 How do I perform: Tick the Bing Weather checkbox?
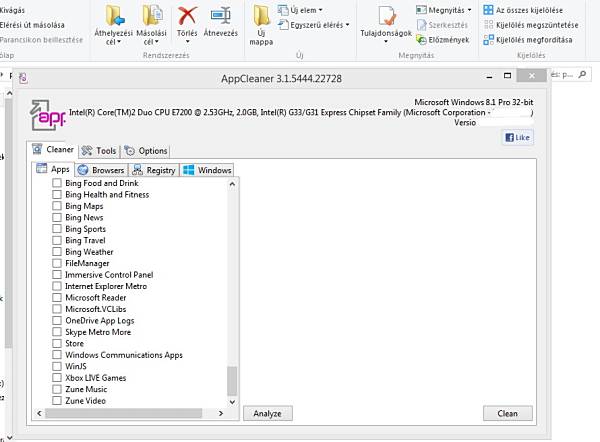57,252
